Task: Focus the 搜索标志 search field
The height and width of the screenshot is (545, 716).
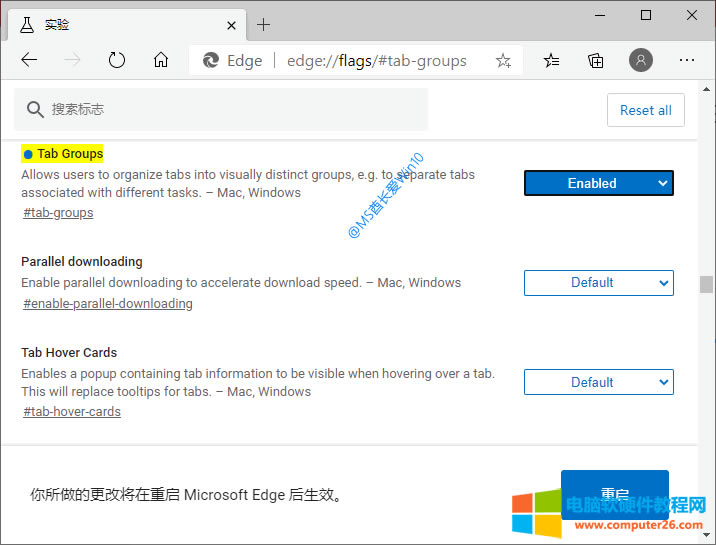Action: (221, 110)
